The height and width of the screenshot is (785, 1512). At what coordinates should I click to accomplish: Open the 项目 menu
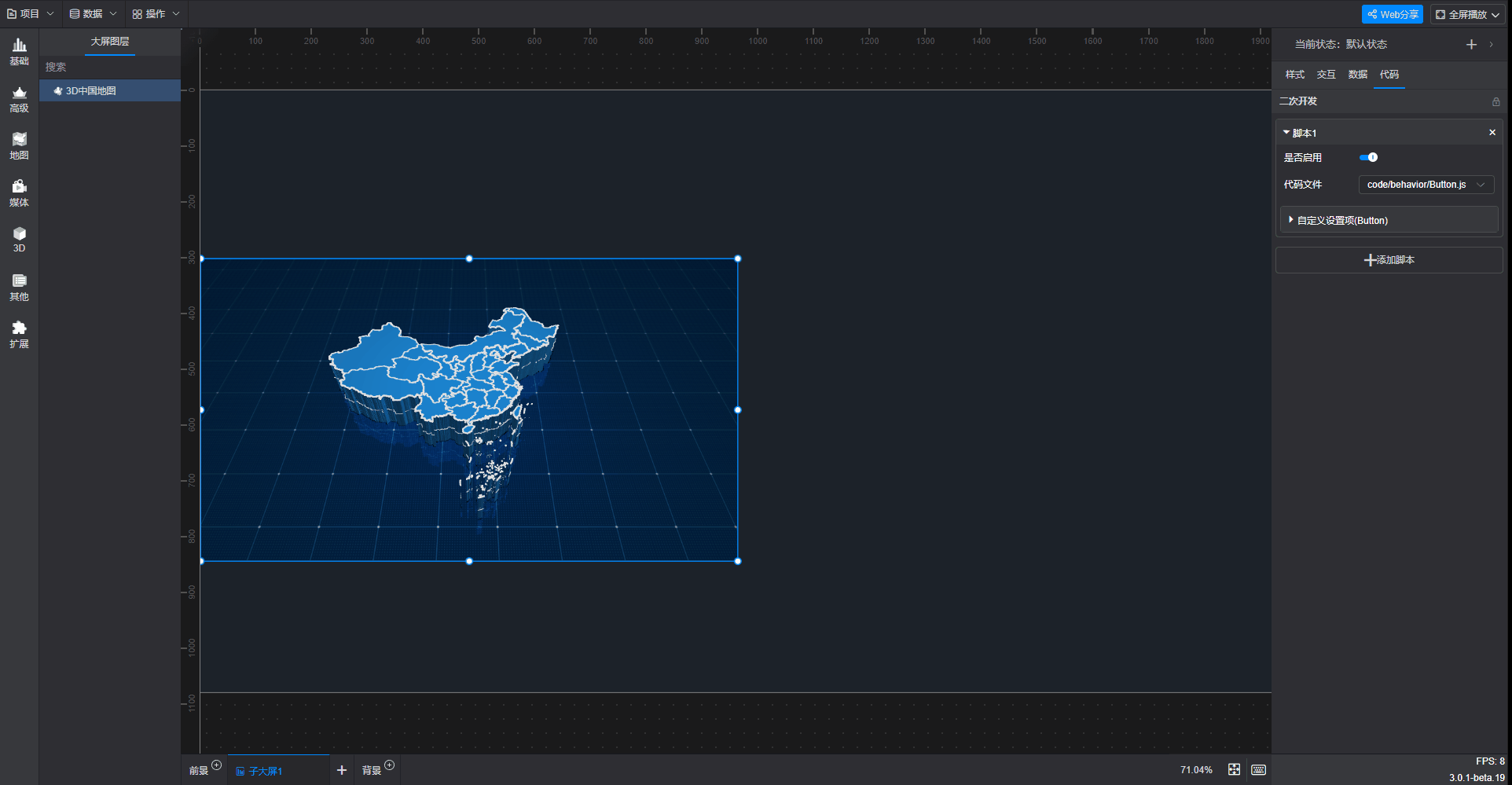[31, 14]
